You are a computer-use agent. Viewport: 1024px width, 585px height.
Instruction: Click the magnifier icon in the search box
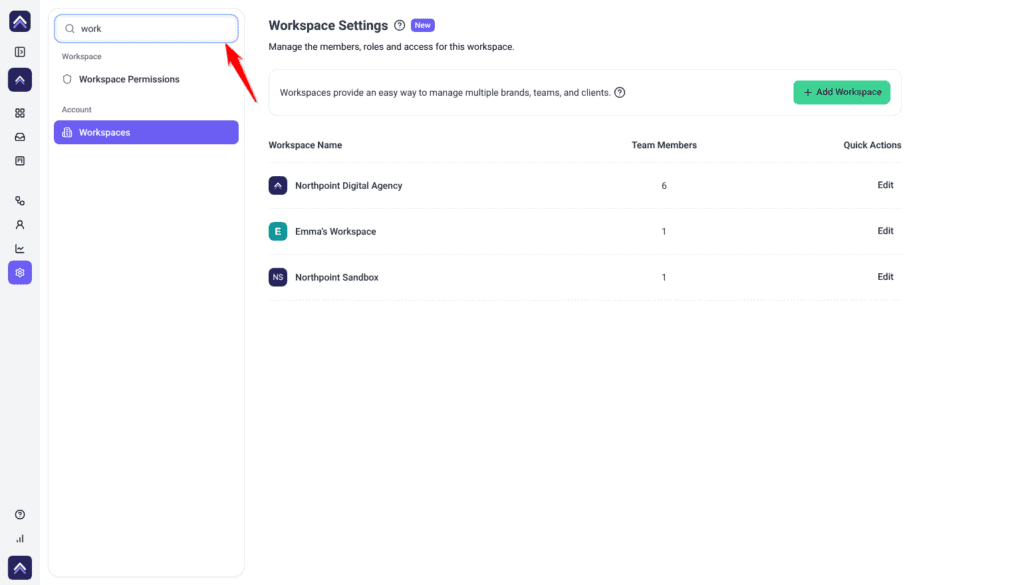tap(70, 29)
